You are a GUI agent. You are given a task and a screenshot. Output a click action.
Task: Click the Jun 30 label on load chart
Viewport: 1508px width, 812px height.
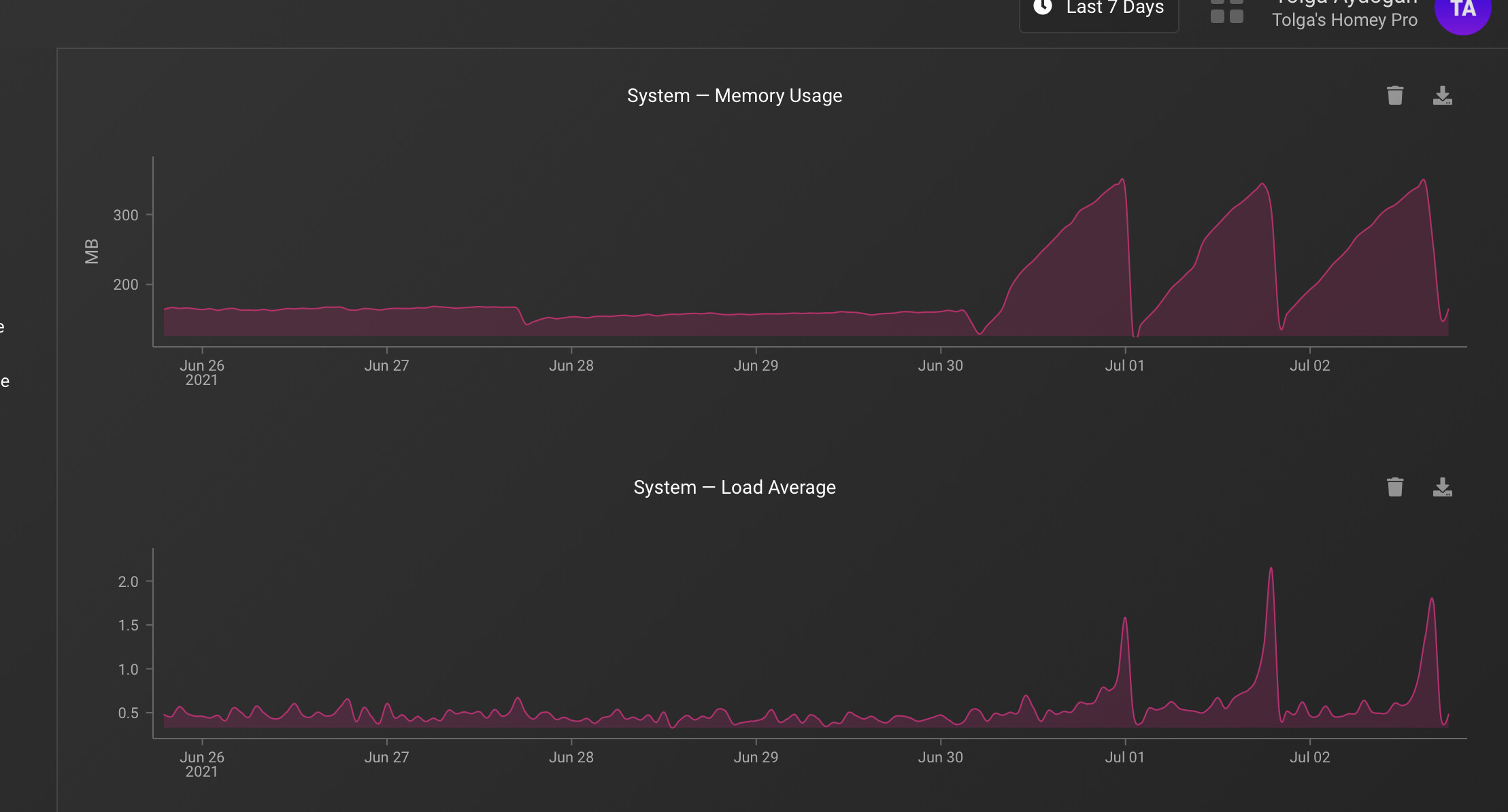coord(940,758)
